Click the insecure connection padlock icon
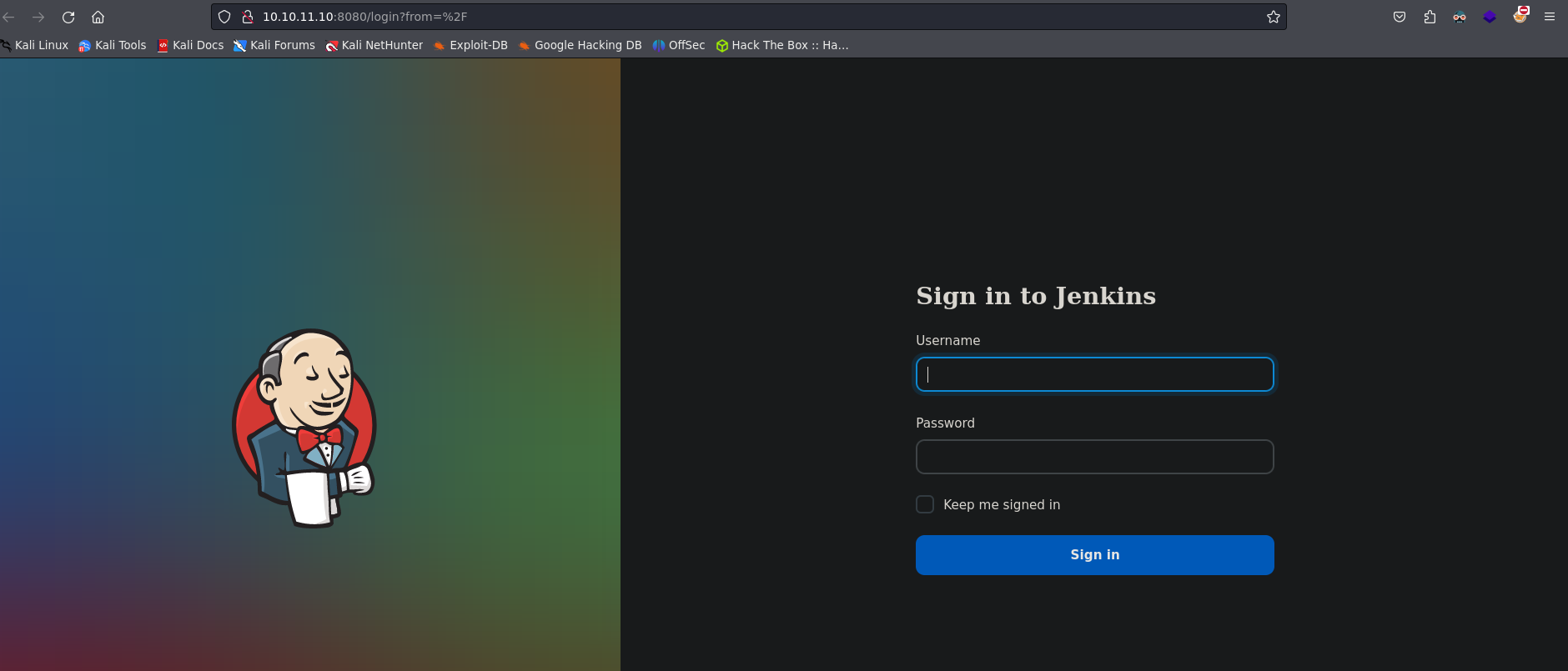 click(x=247, y=17)
